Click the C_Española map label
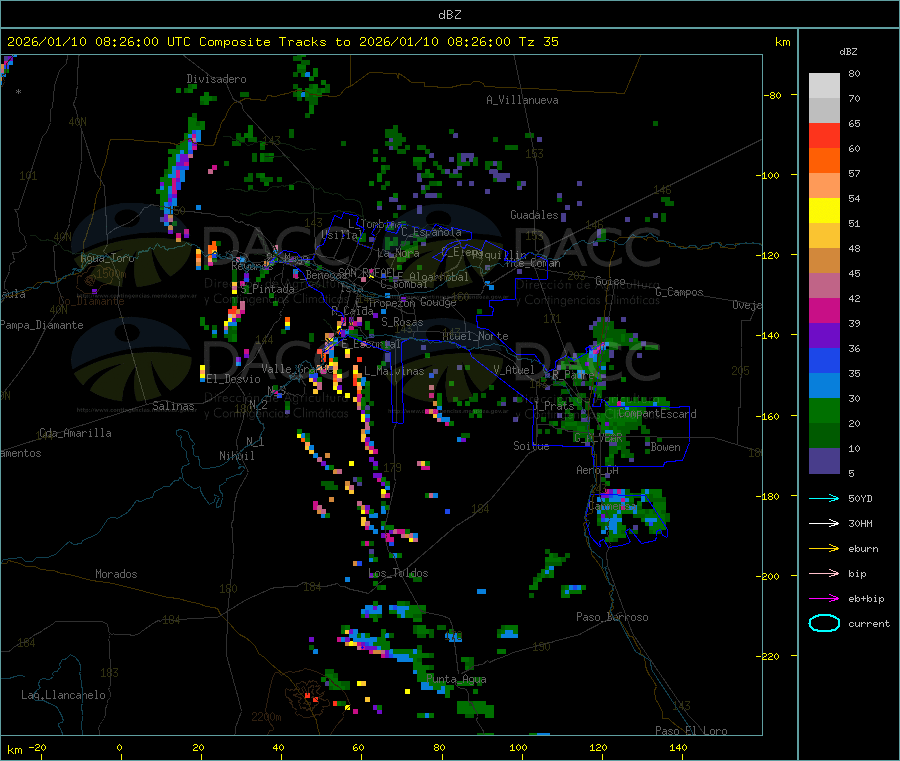Viewport: 900px width, 761px height. (431, 232)
